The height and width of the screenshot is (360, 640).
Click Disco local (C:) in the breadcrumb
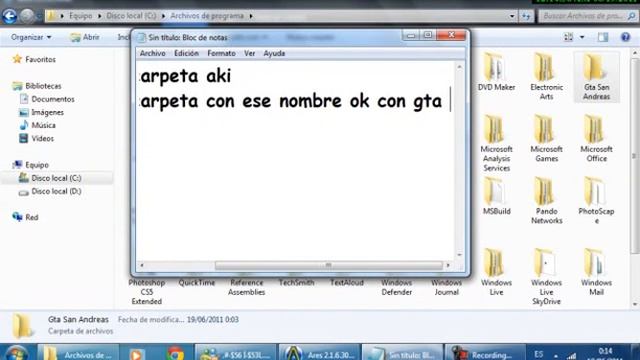pos(131,16)
